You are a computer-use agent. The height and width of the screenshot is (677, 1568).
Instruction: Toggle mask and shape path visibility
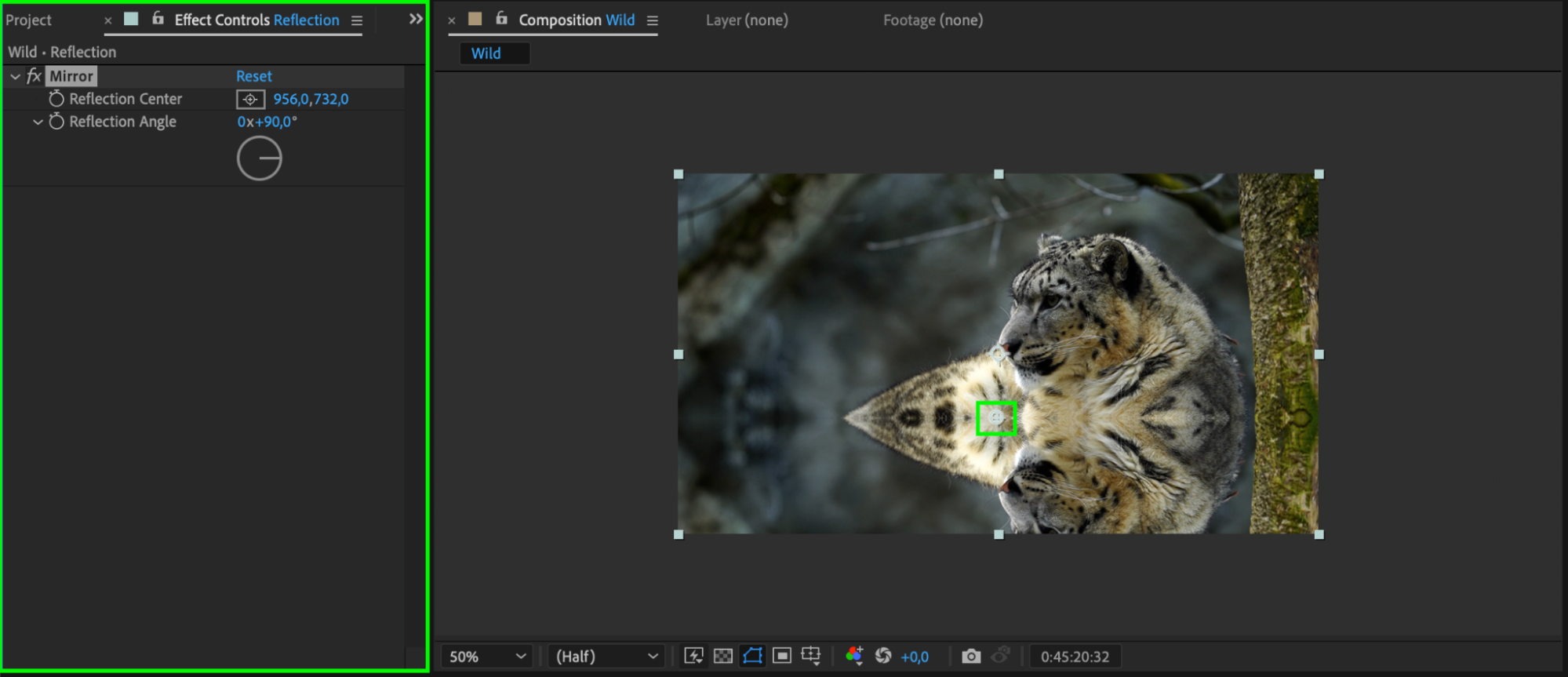click(x=752, y=656)
